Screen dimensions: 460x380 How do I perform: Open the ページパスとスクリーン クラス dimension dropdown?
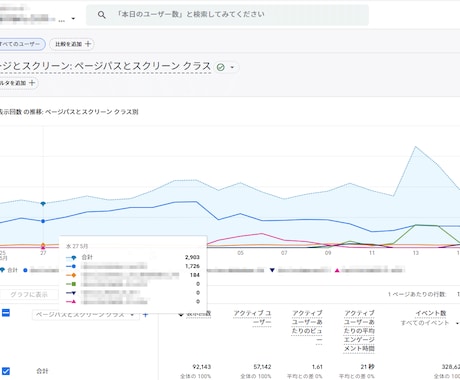[x=86, y=315]
